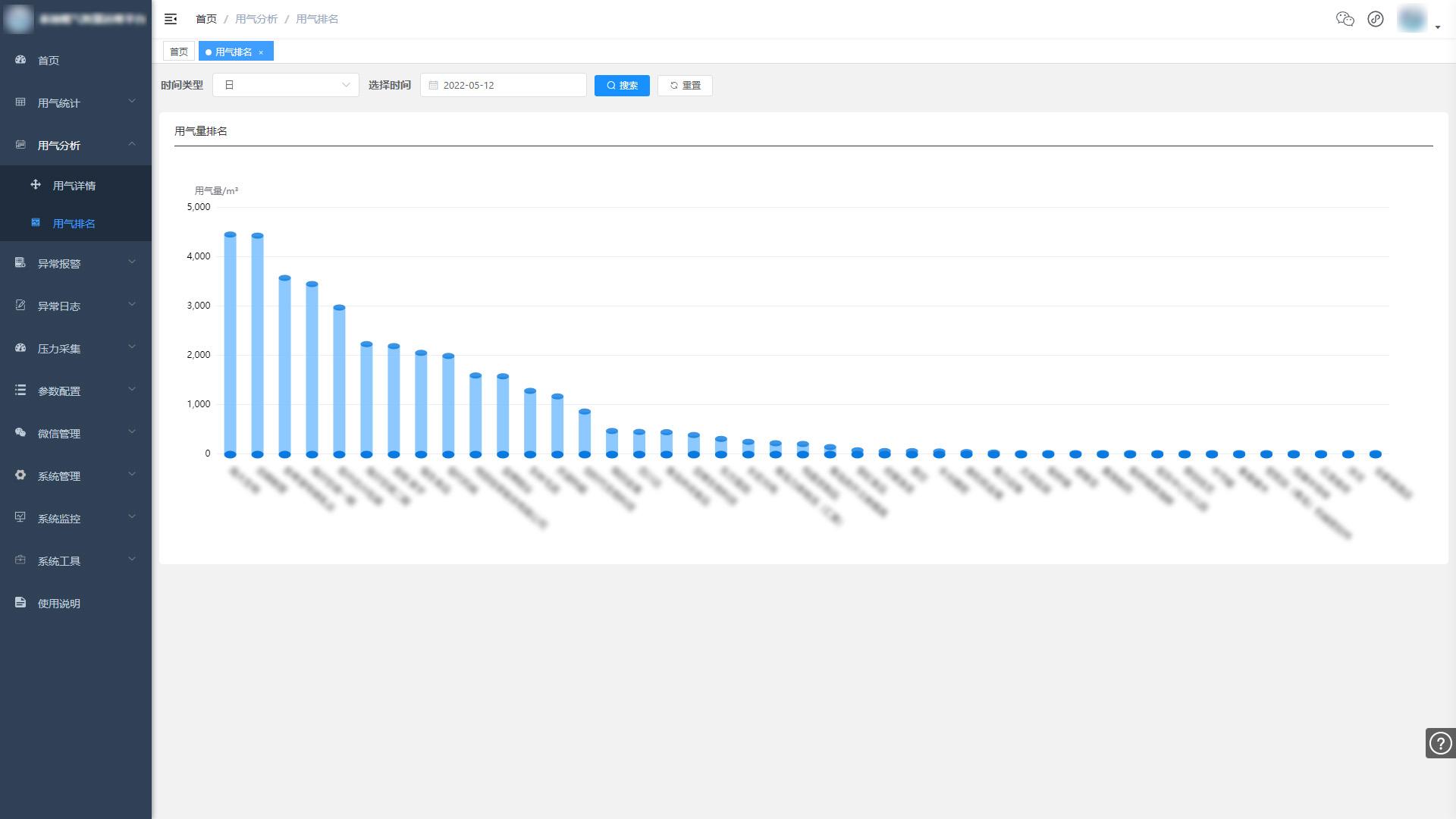
Task: Click the tallest first bar in chart
Action: tap(231, 344)
